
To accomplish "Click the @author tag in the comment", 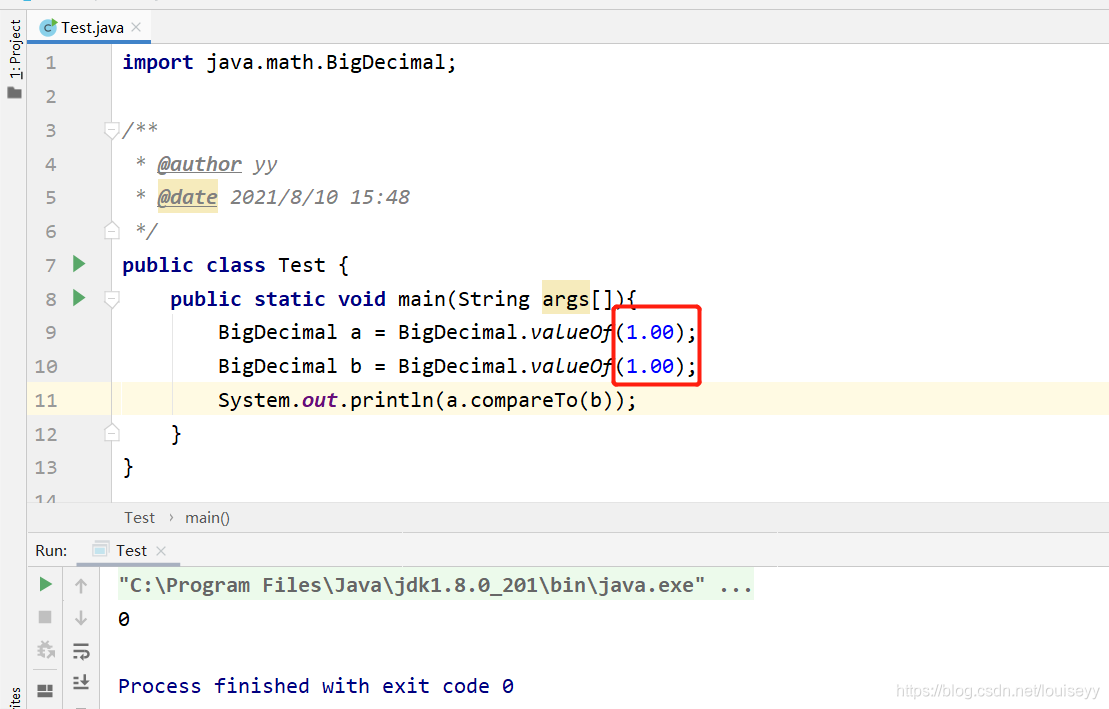I will (x=199, y=164).
